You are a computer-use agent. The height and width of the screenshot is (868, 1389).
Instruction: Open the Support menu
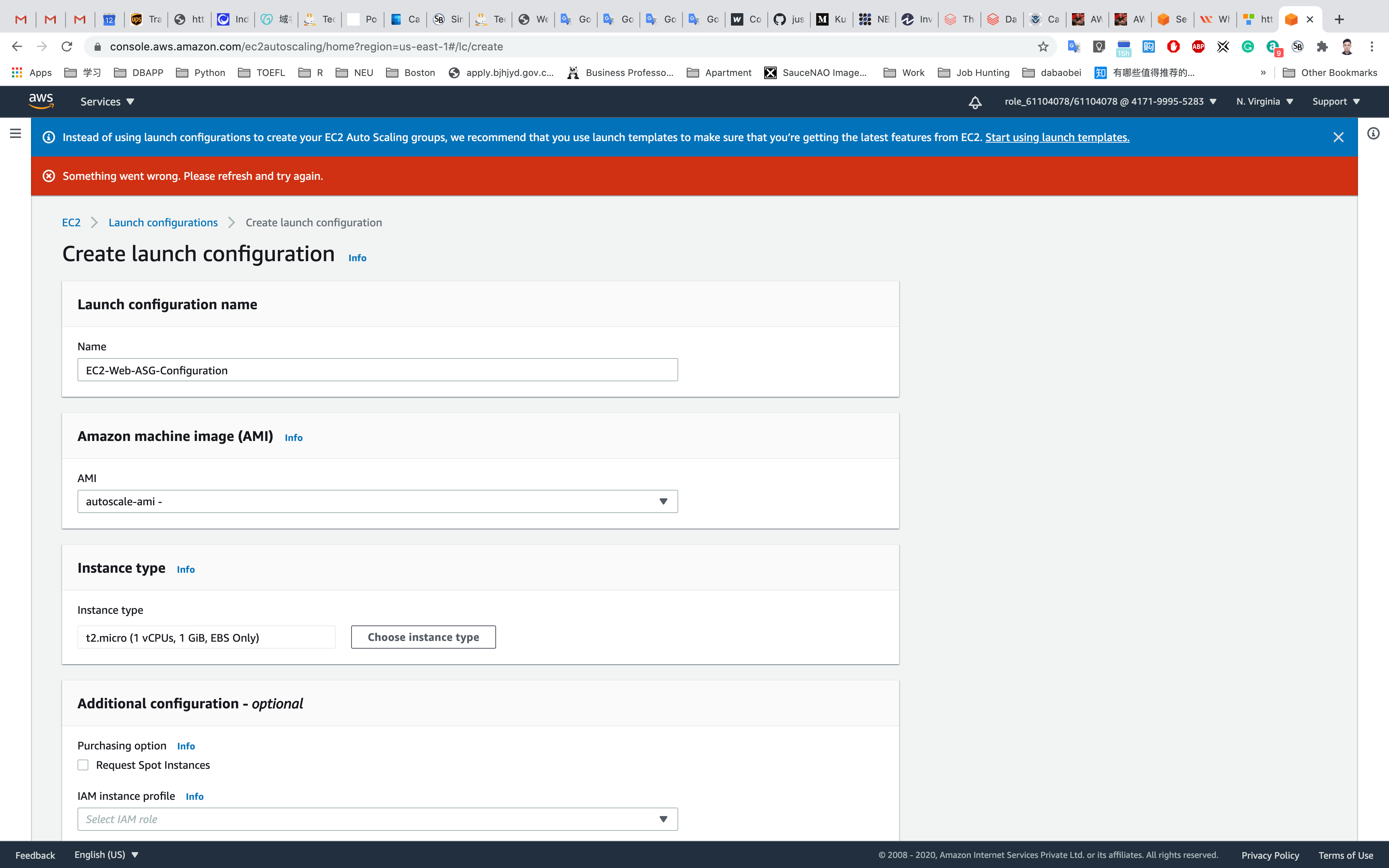pyautogui.click(x=1336, y=102)
